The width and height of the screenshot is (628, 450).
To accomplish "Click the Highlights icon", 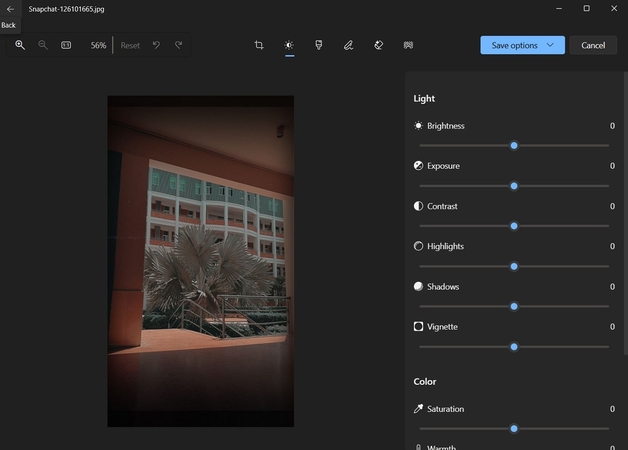I will (418, 246).
